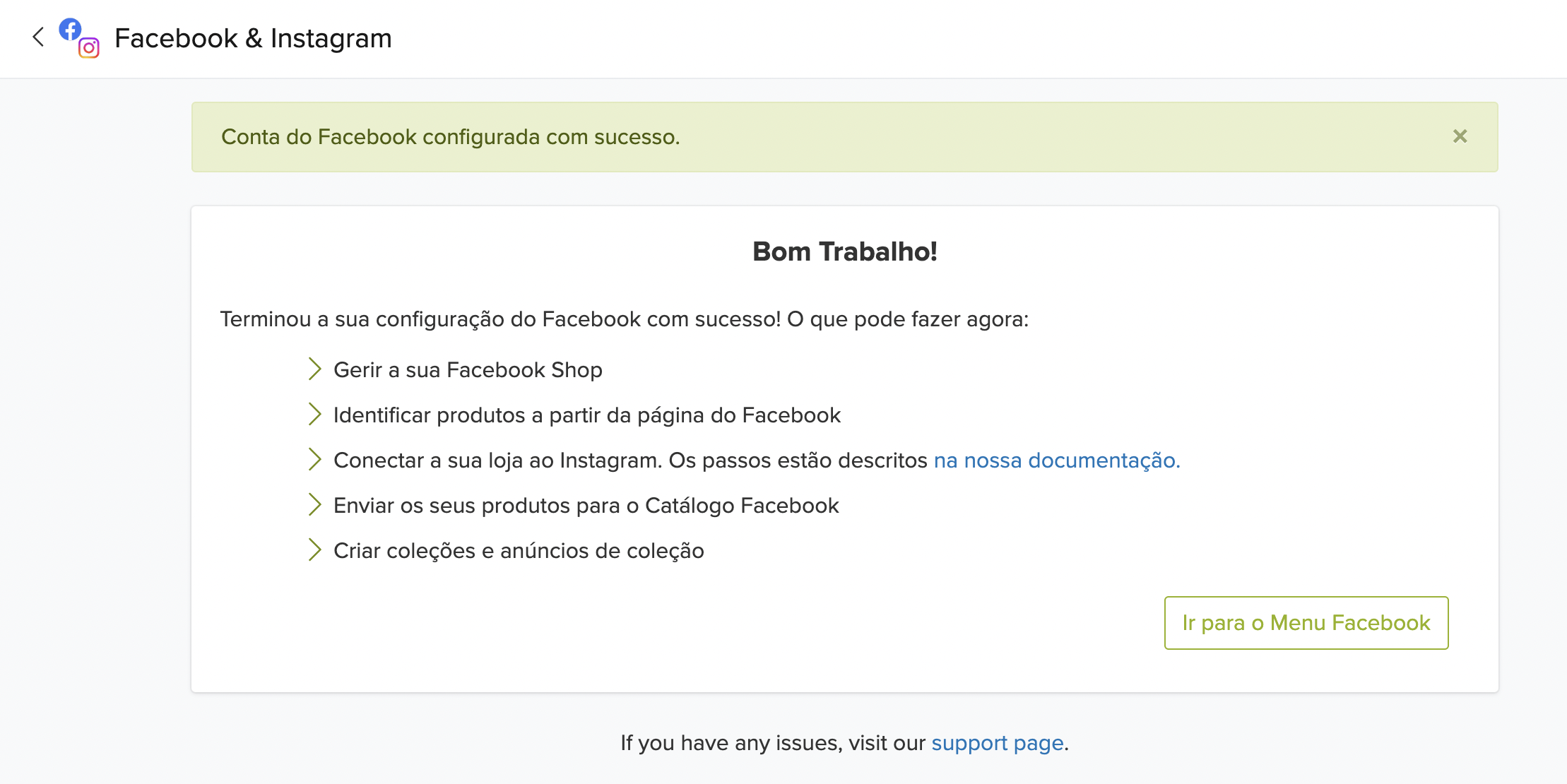
Task: Click chevron beside Gerir a sua Facebook Shop
Action: (x=314, y=369)
